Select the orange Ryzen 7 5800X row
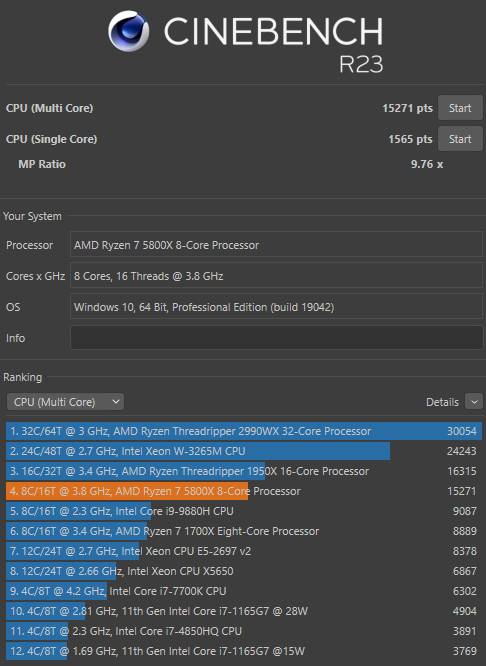Screen dimensions: 486x666 pyautogui.click(x=244, y=491)
